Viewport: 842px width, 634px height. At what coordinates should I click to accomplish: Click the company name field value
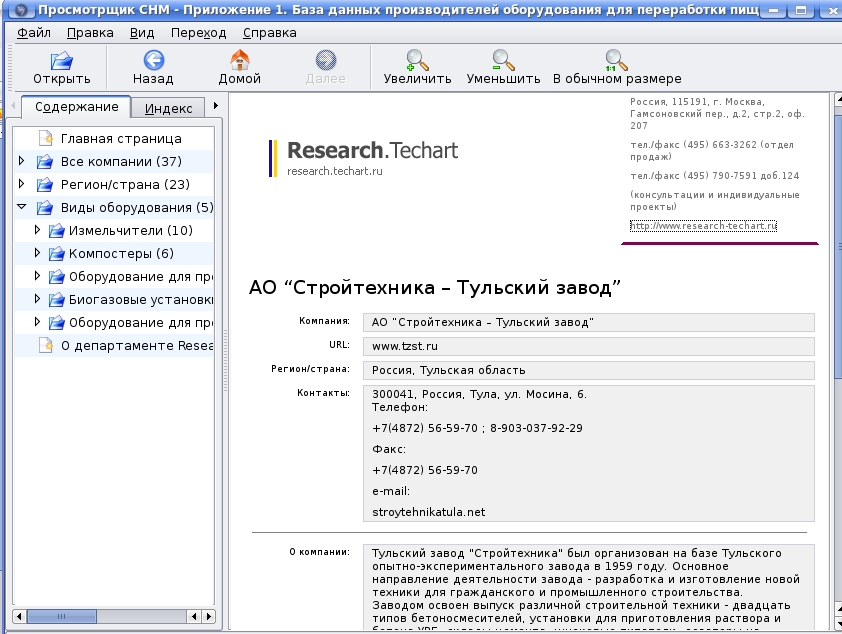tap(589, 323)
